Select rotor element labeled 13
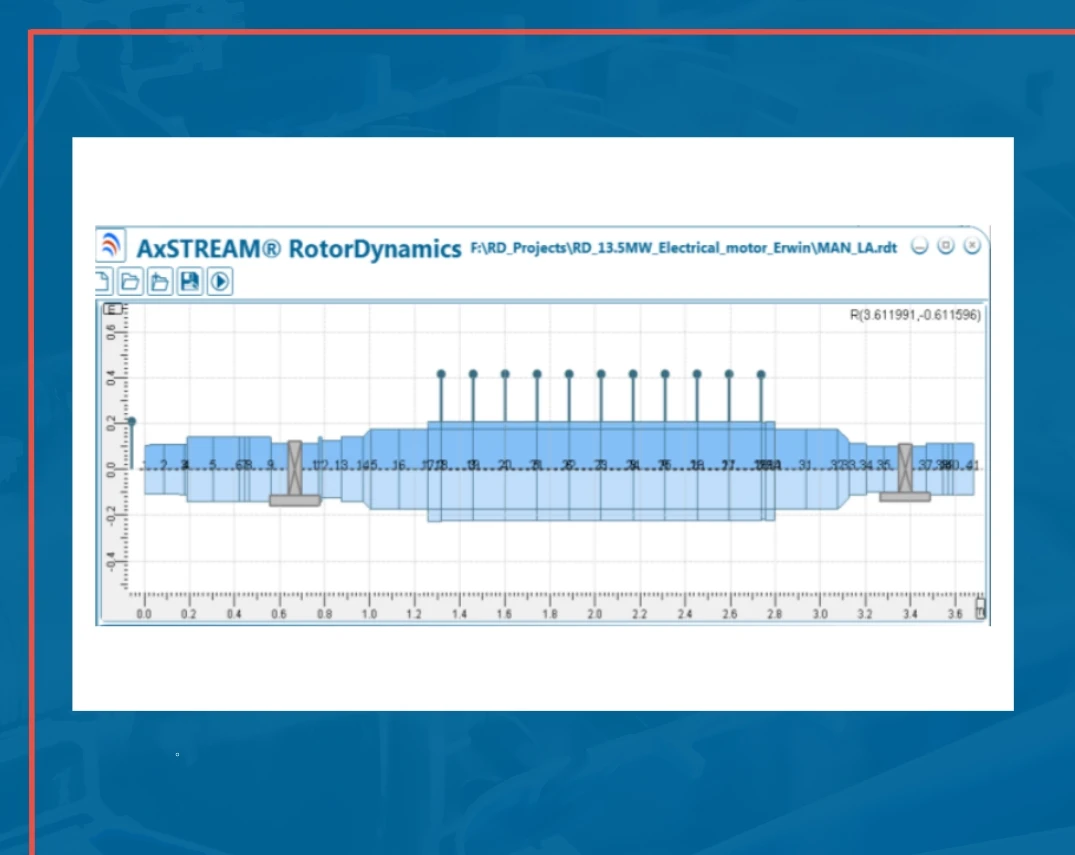The height and width of the screenshot is (855, 1075). 341,465
